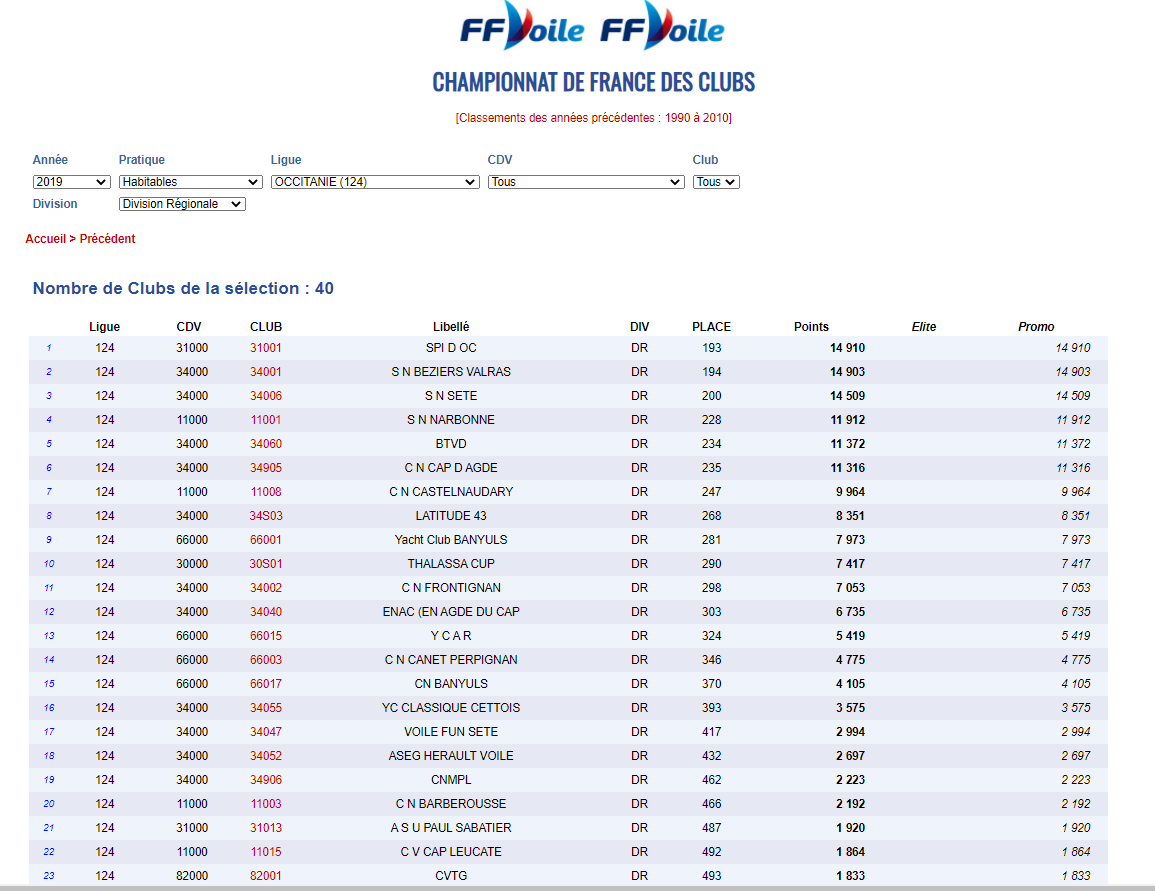
Task: Open the Année dropdown showing 2019
Action: pyautogui.click(x=71, y=182)
